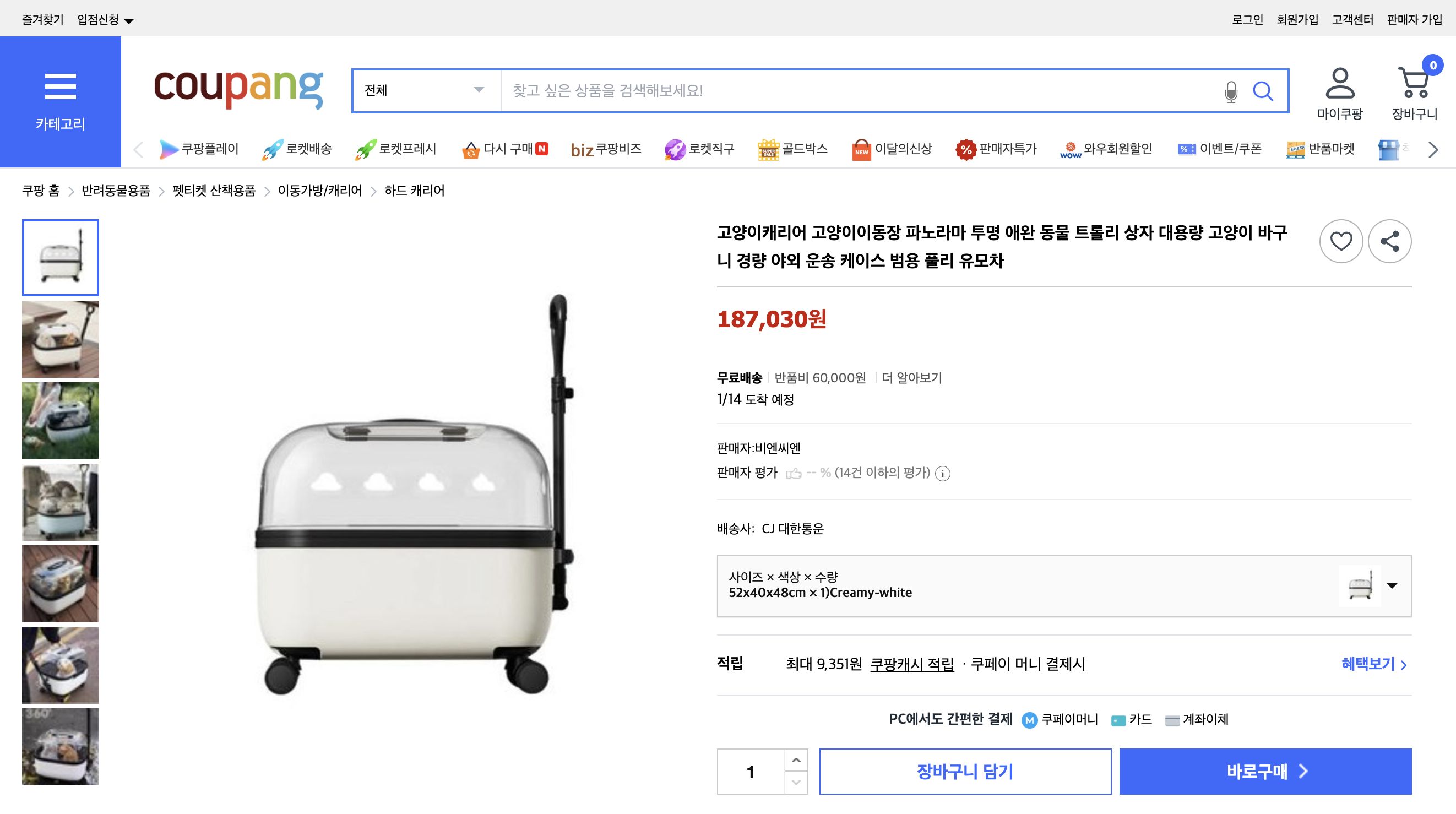Click the 바로구매 purchase button
This screenshot has width=1456, height=814.
[1265, 771]
